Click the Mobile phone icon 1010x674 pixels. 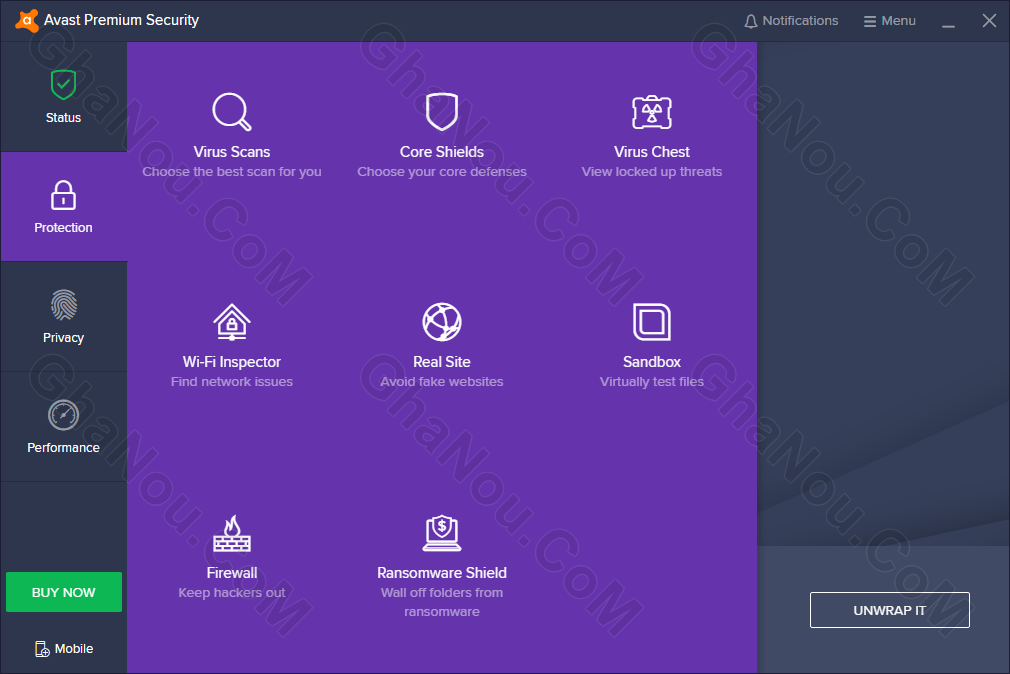pyautogui.click(x=42, y=649)
